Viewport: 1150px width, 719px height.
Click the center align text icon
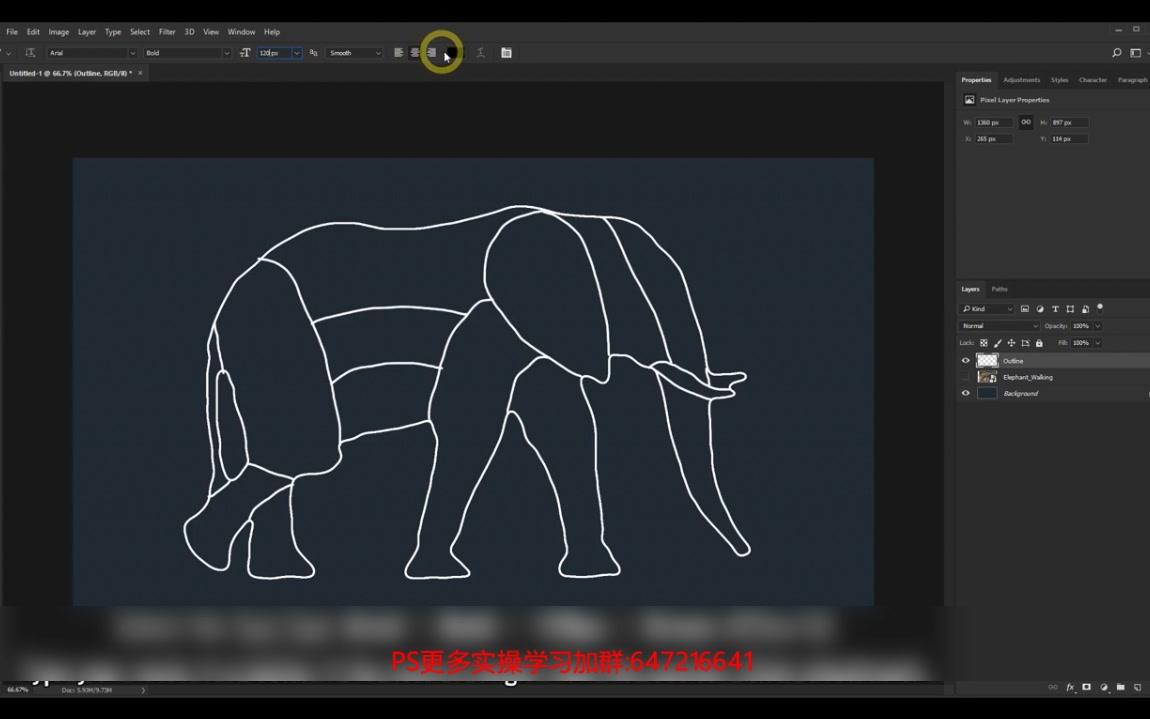click(415, 52)
